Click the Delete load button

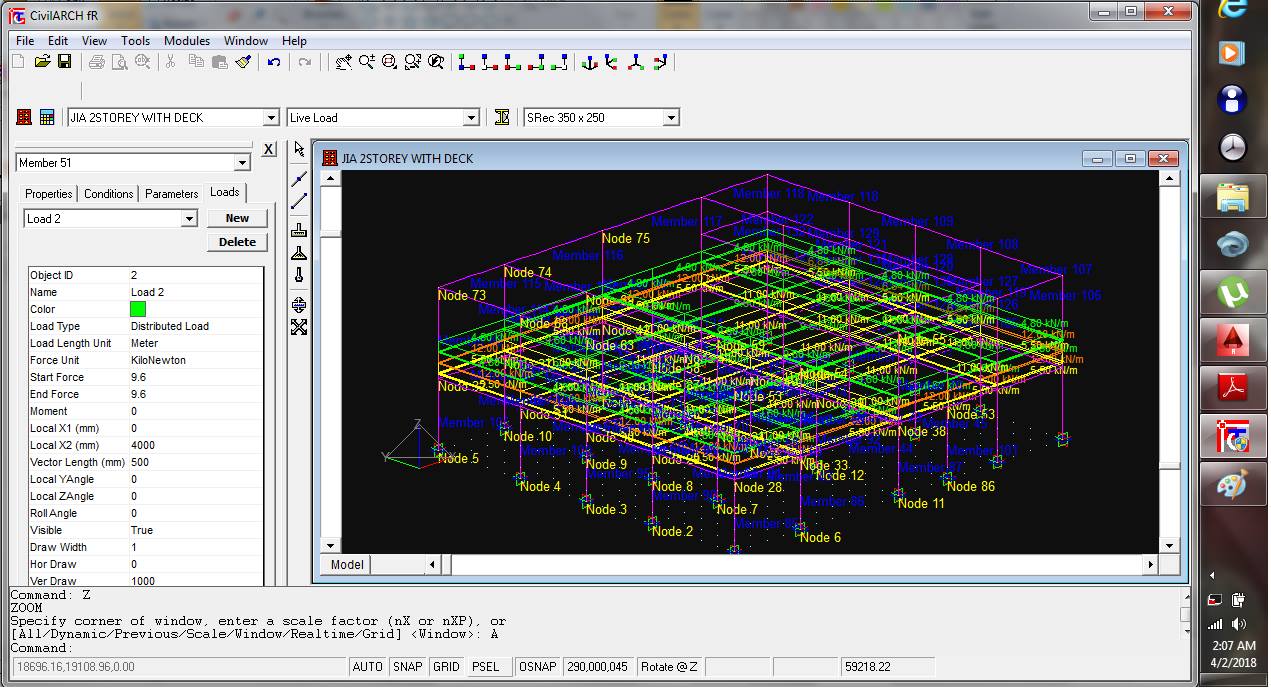pyautogui.click(x=237, y=242)
